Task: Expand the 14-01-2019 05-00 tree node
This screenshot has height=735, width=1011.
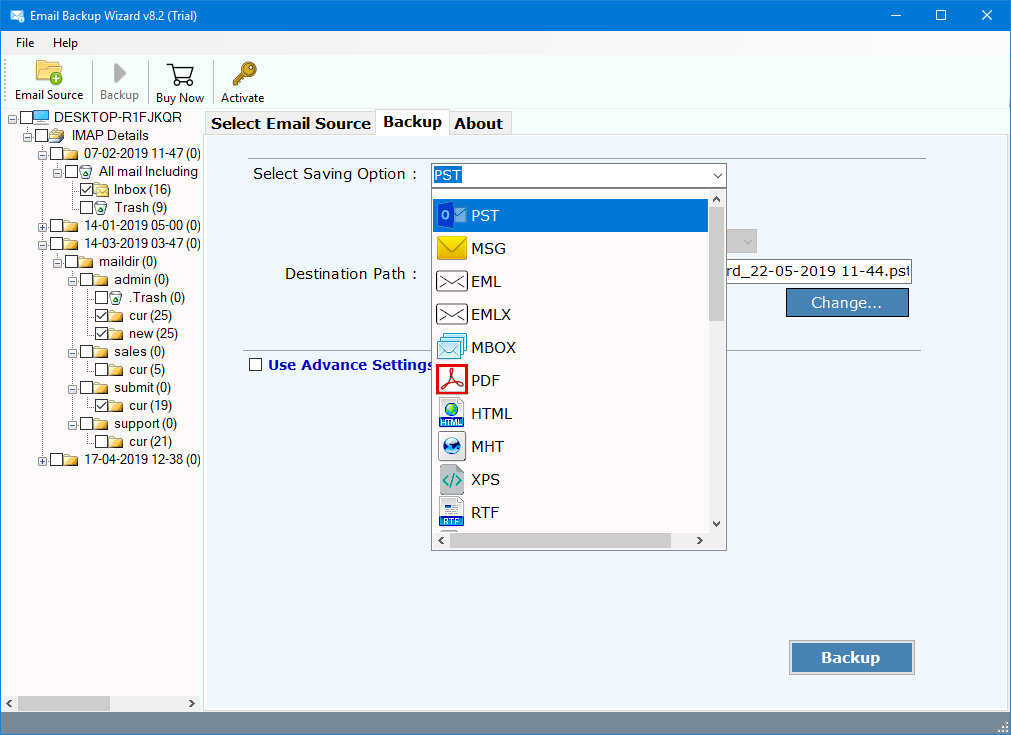Action: [42, 227]
